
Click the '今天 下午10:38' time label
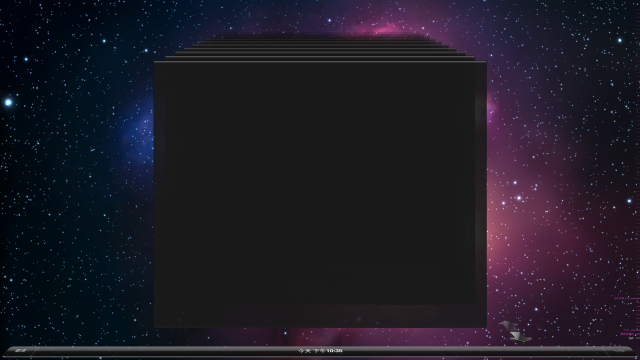(320, 351)
